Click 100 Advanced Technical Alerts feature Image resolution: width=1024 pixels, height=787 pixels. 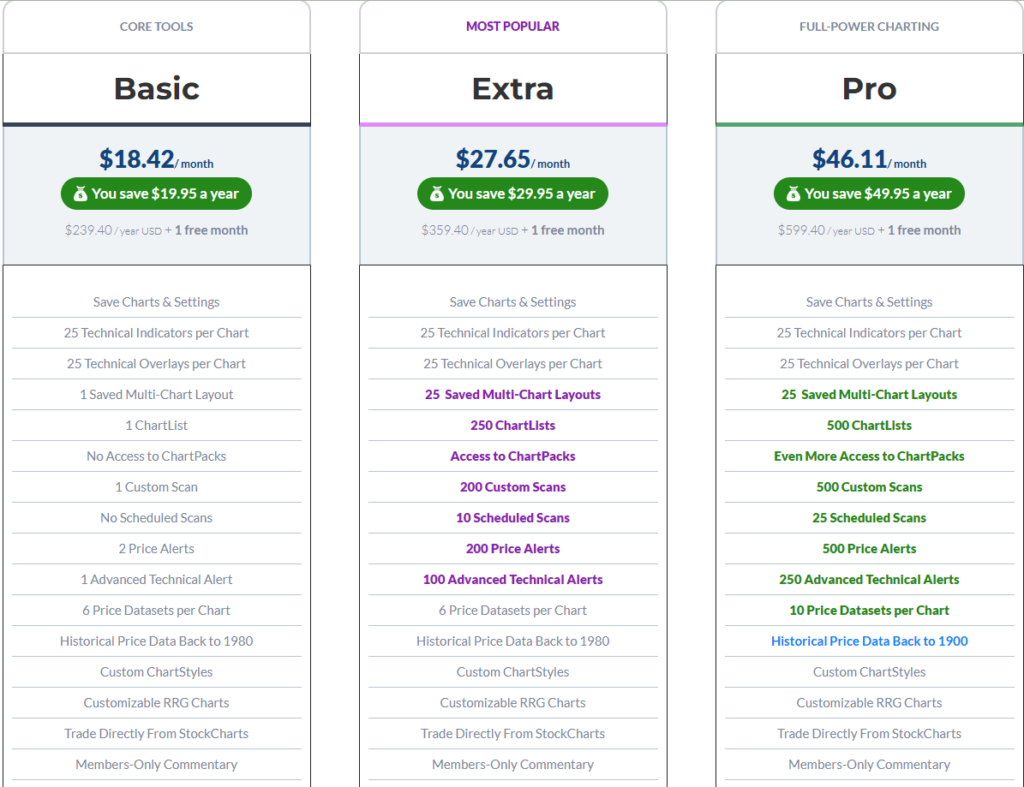tap(513, 579)
